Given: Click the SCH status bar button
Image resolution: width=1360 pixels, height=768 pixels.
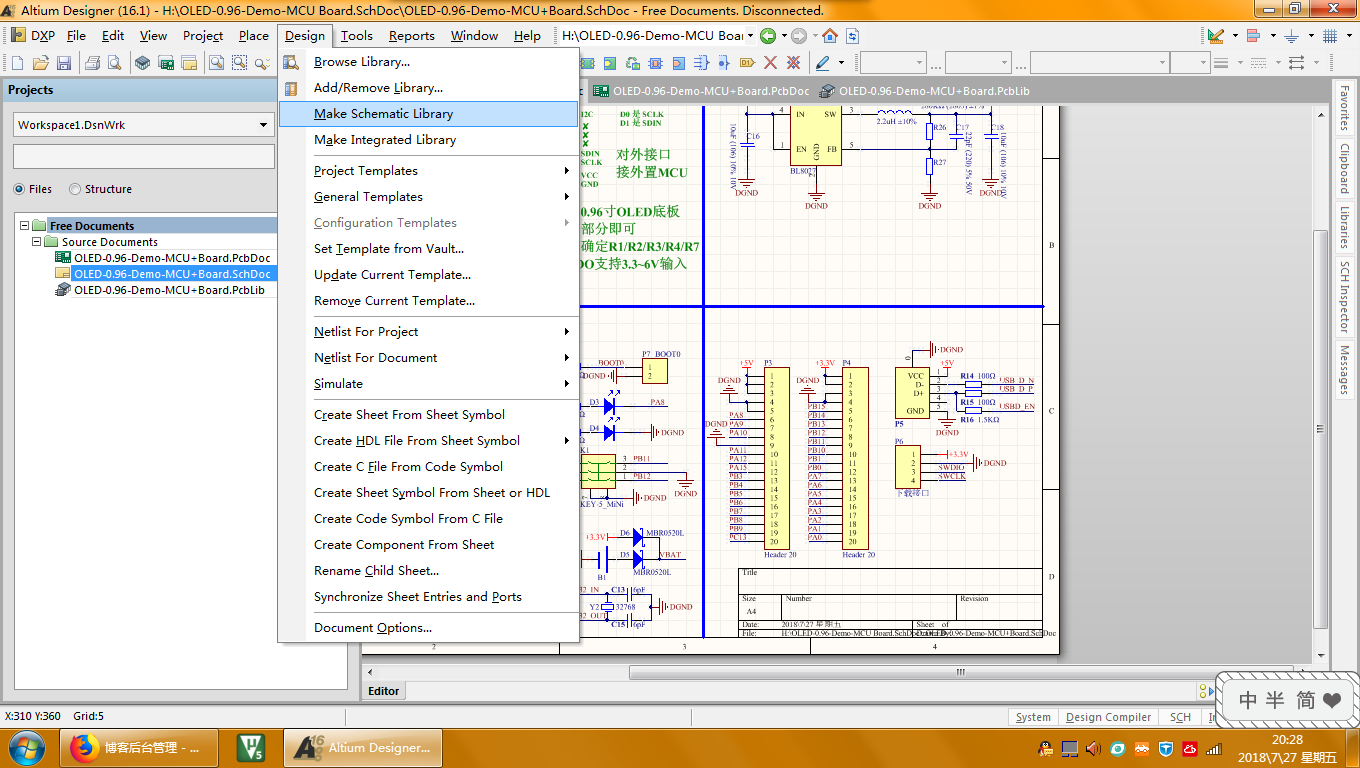Looking at the screenshot, I should [x=1181, y=717].
